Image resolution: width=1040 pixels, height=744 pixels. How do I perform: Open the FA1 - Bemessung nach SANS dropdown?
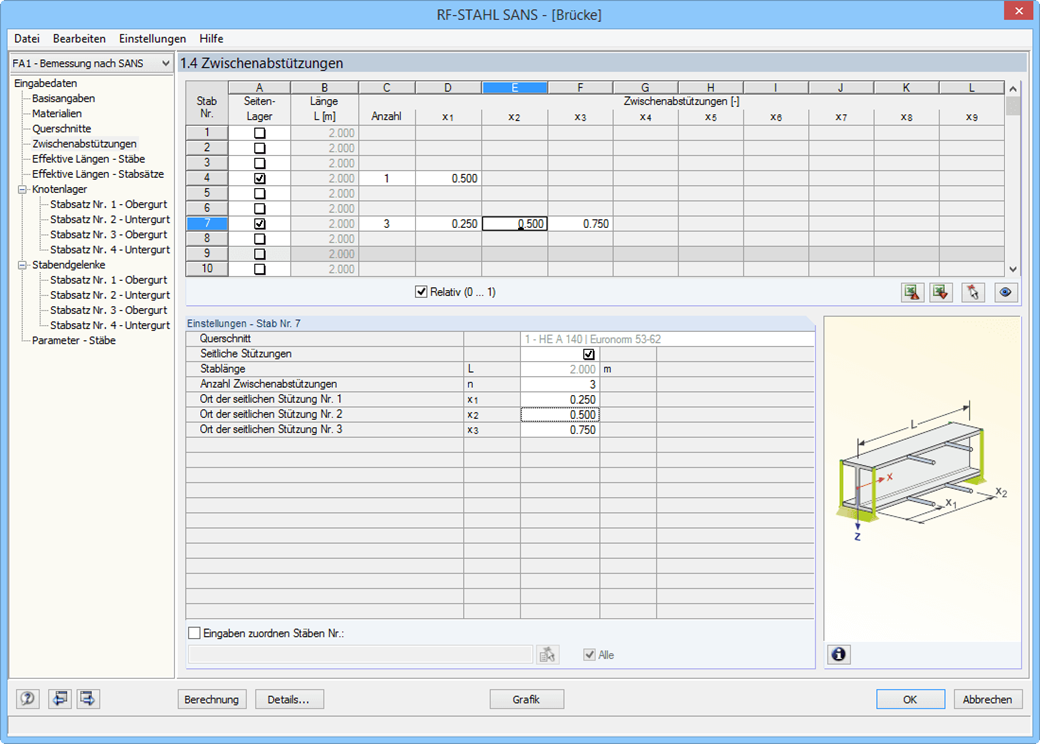coord(92,63)
